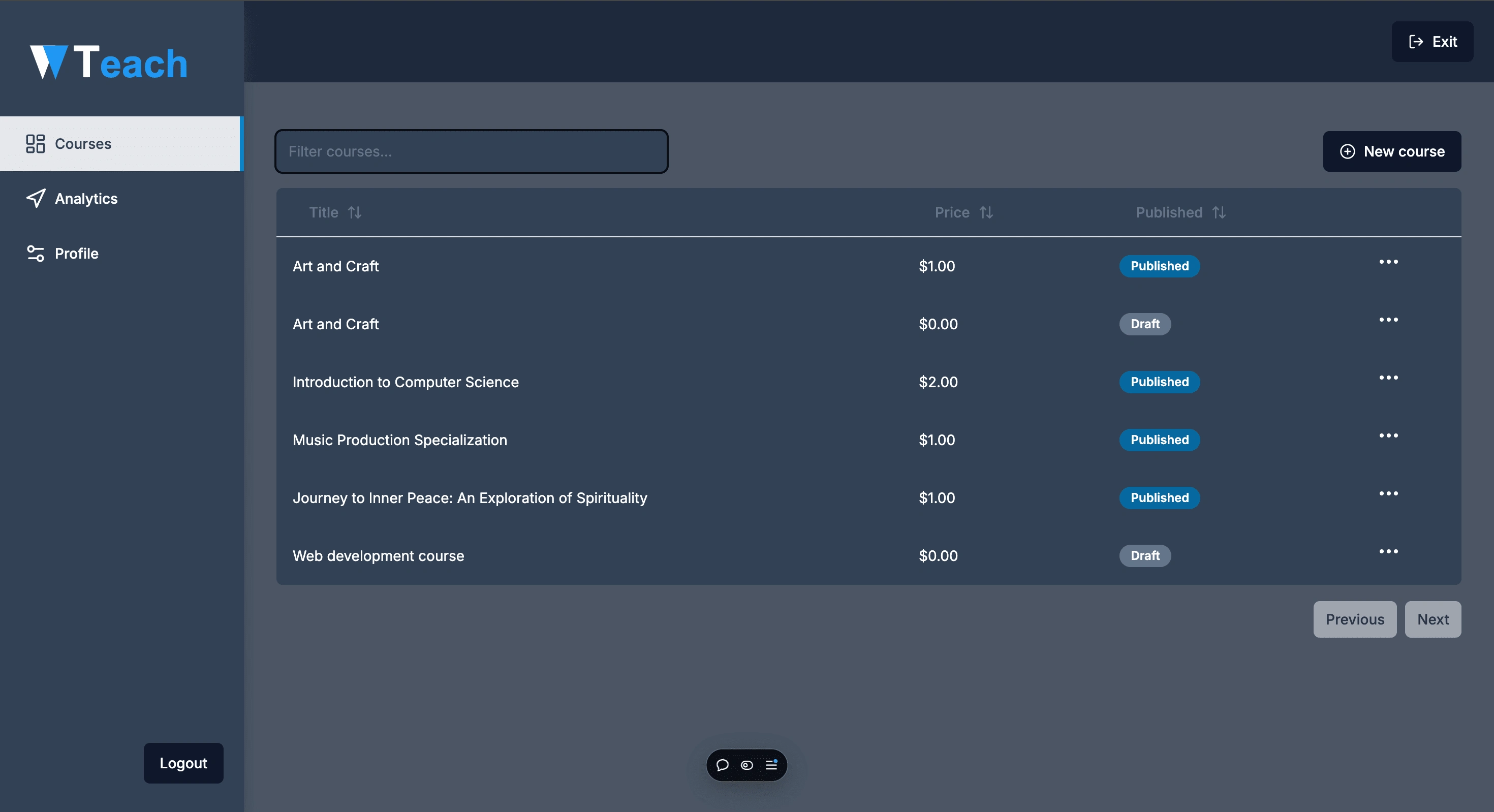The width and height of the screenshot is (1494, 812).
Task: Open actions menu for Web development course
Action: click(1388, 551)
